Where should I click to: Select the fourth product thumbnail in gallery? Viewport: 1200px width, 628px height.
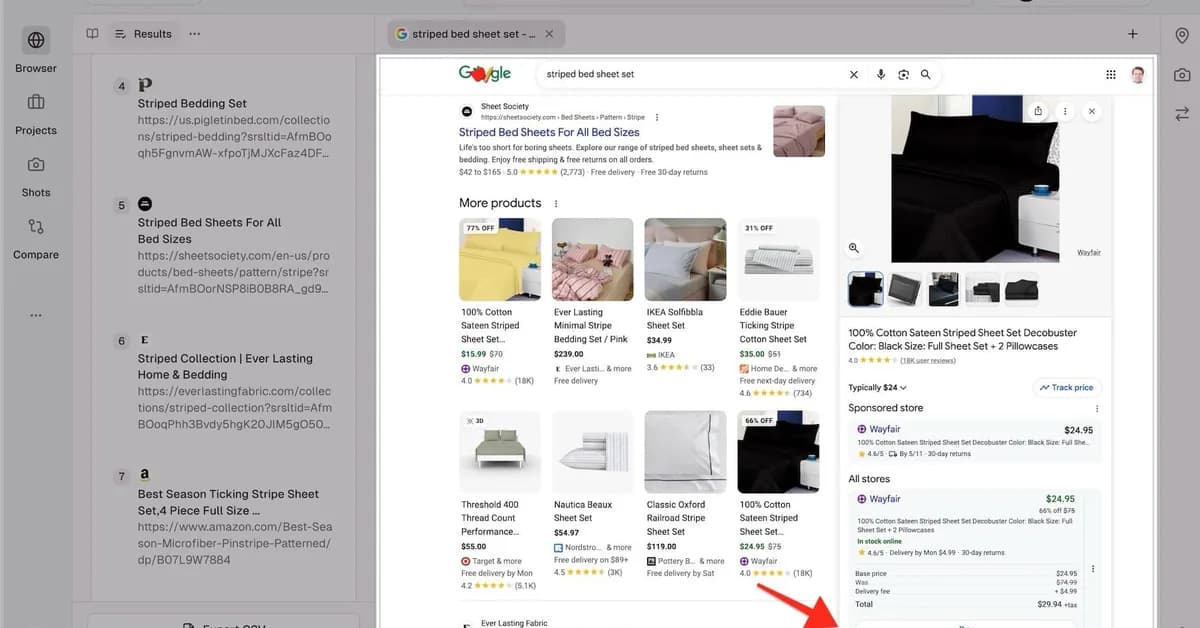[983, 289]
